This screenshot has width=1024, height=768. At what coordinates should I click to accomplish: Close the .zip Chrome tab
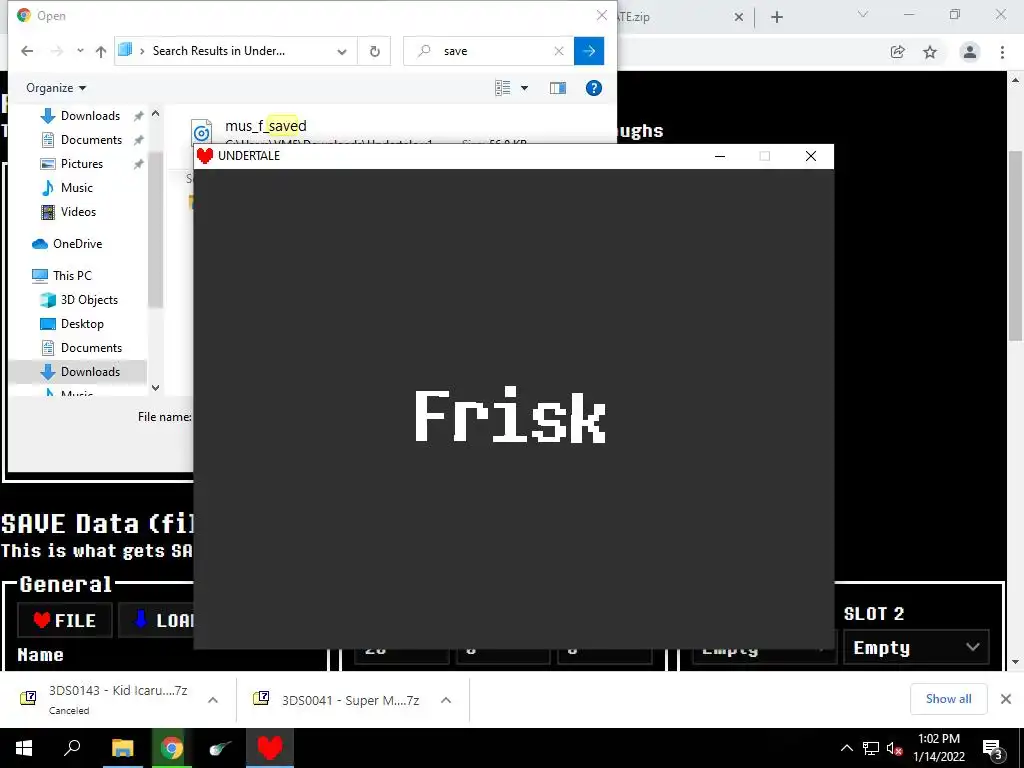(x=739, y=17)
